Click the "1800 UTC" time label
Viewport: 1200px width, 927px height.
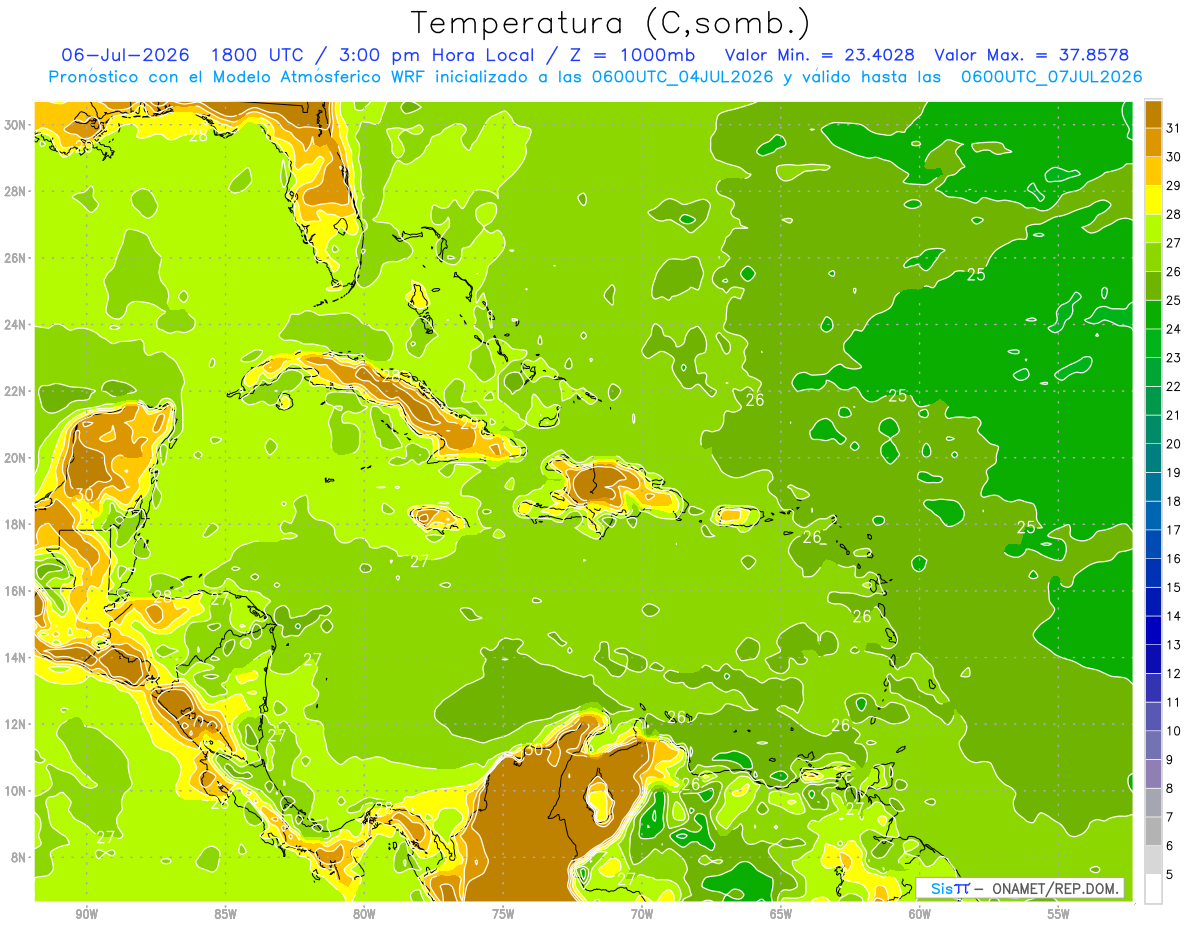pos(260,55)
